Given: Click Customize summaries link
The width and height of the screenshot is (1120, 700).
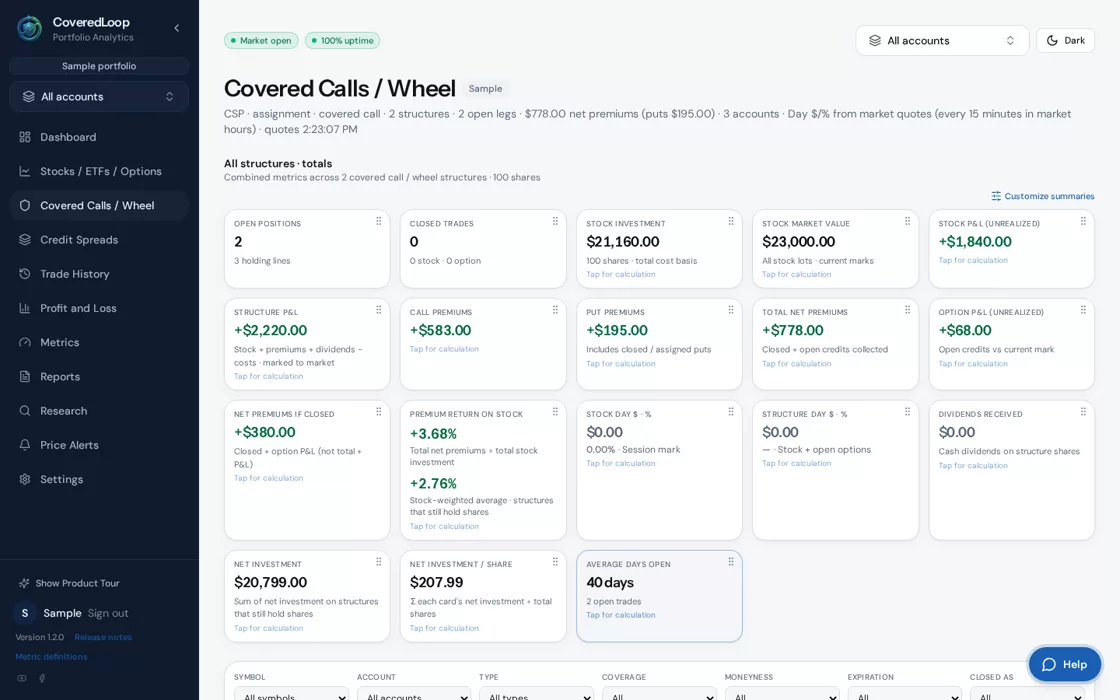Looking at the screenshot, I should click(1043, 196).
